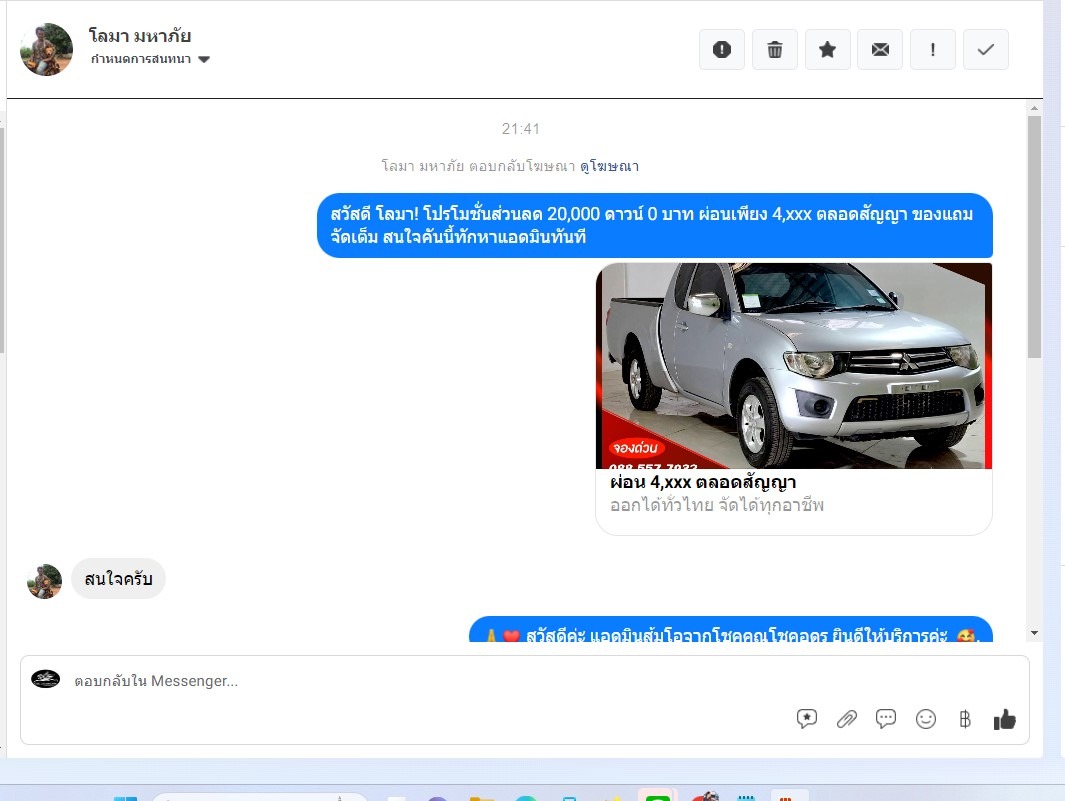Click the baht payment request icon
Viewport: 1065px width, 801px height.
[965, 718]
